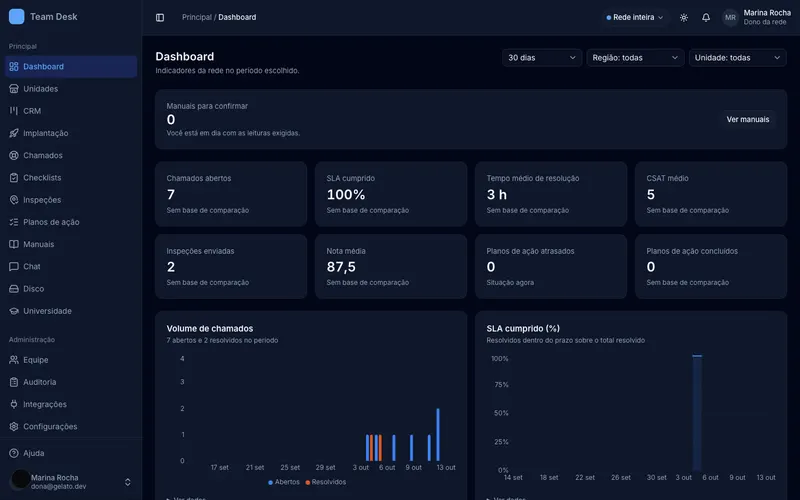Click the MR avatar in header
Viewport: 800px width, 500px height.
click(x=730, y=17)
